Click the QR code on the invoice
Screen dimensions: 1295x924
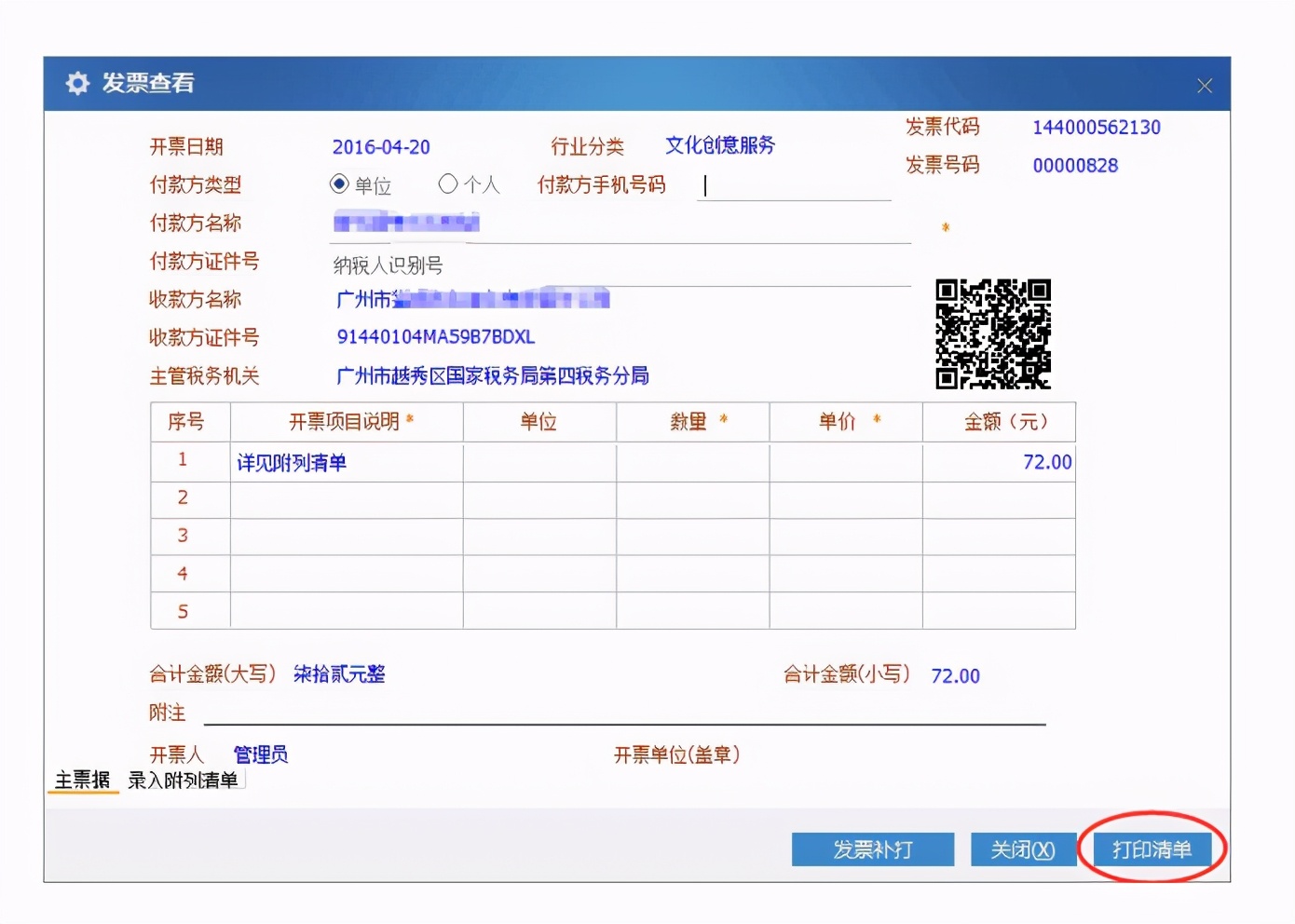(991, 333)
